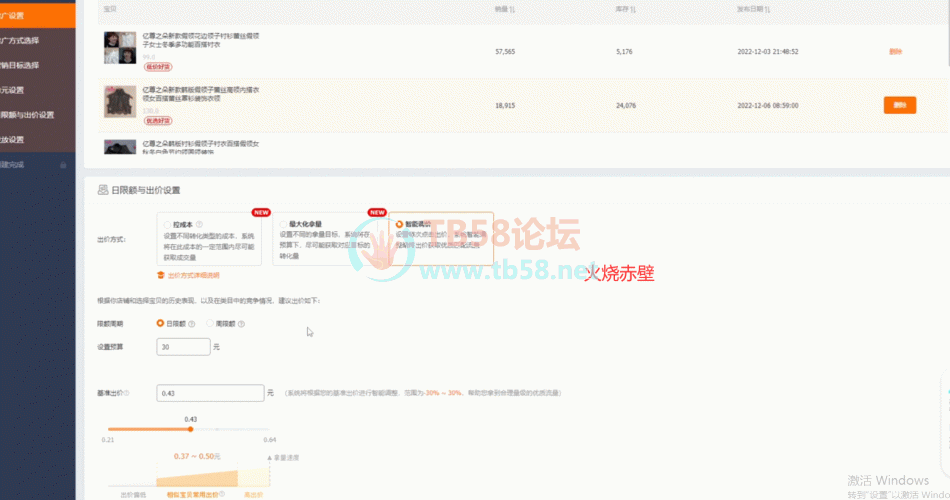Click the sales value 57,565

pos(505,52)
